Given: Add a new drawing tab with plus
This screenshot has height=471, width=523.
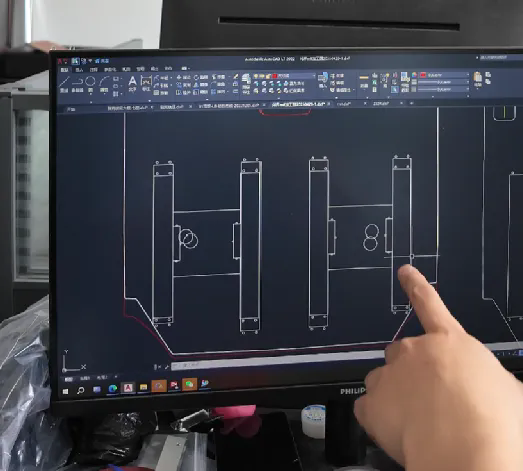Looking at the screenshot, I should 411,103.
